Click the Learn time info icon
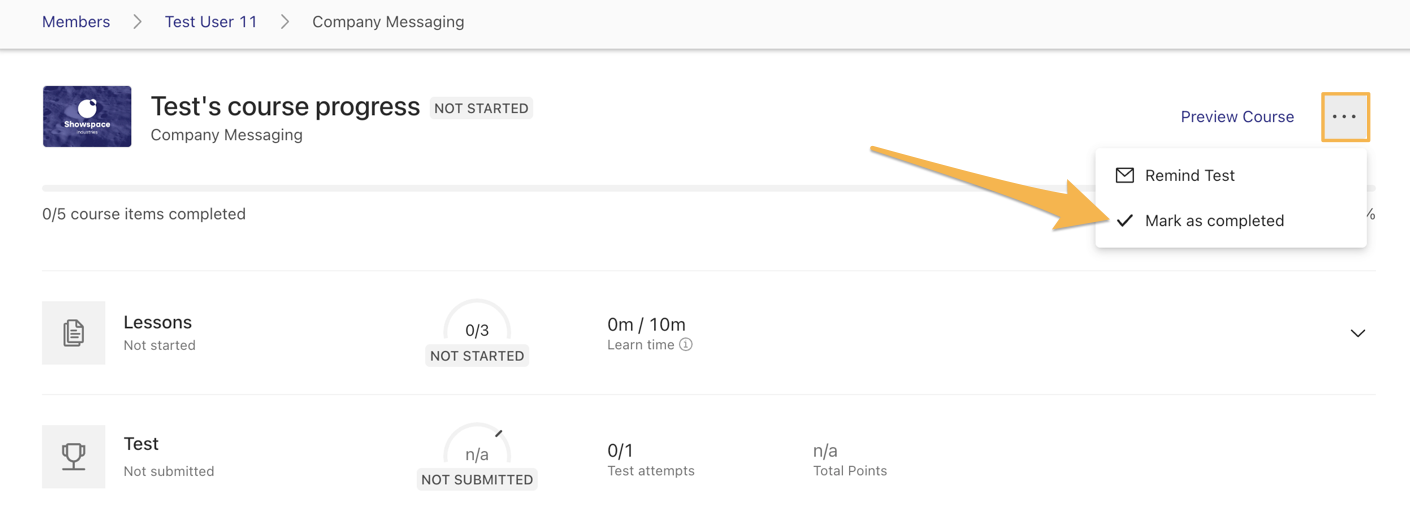The height and width of the screenshot is (518, 1410). 686,345
